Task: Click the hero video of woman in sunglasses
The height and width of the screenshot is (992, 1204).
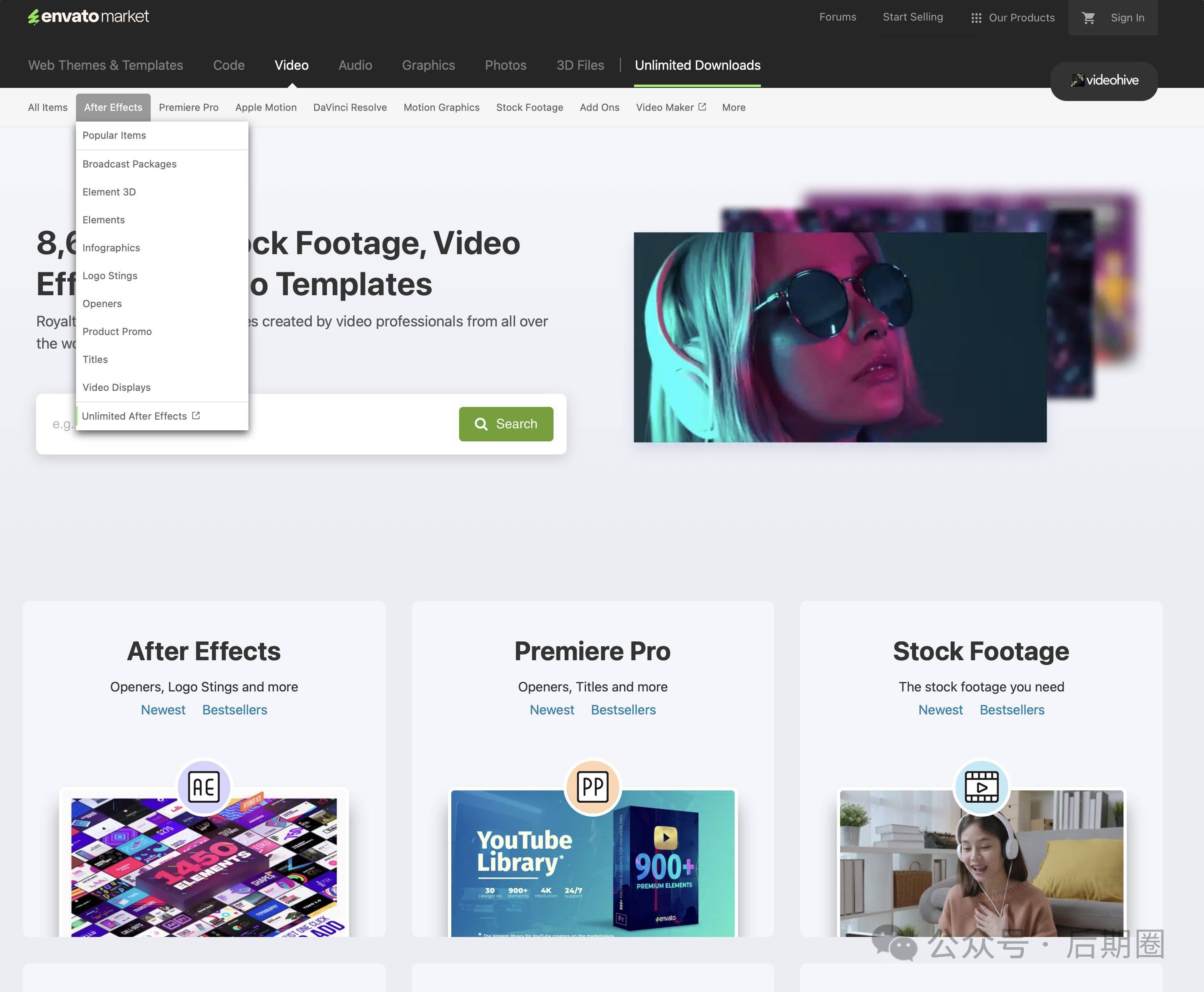Action: [x=840, y=337]
